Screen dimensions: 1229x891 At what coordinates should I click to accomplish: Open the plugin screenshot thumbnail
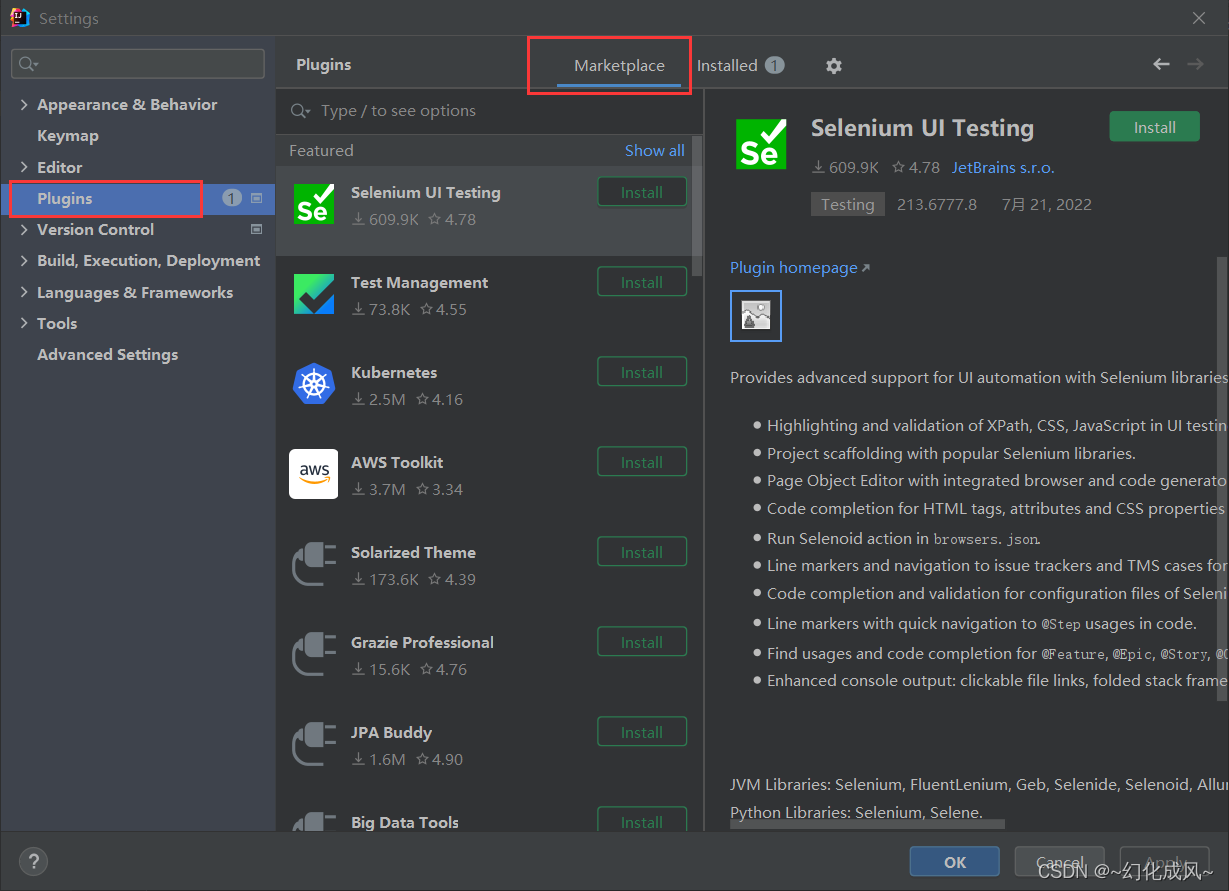click(756, 316)
